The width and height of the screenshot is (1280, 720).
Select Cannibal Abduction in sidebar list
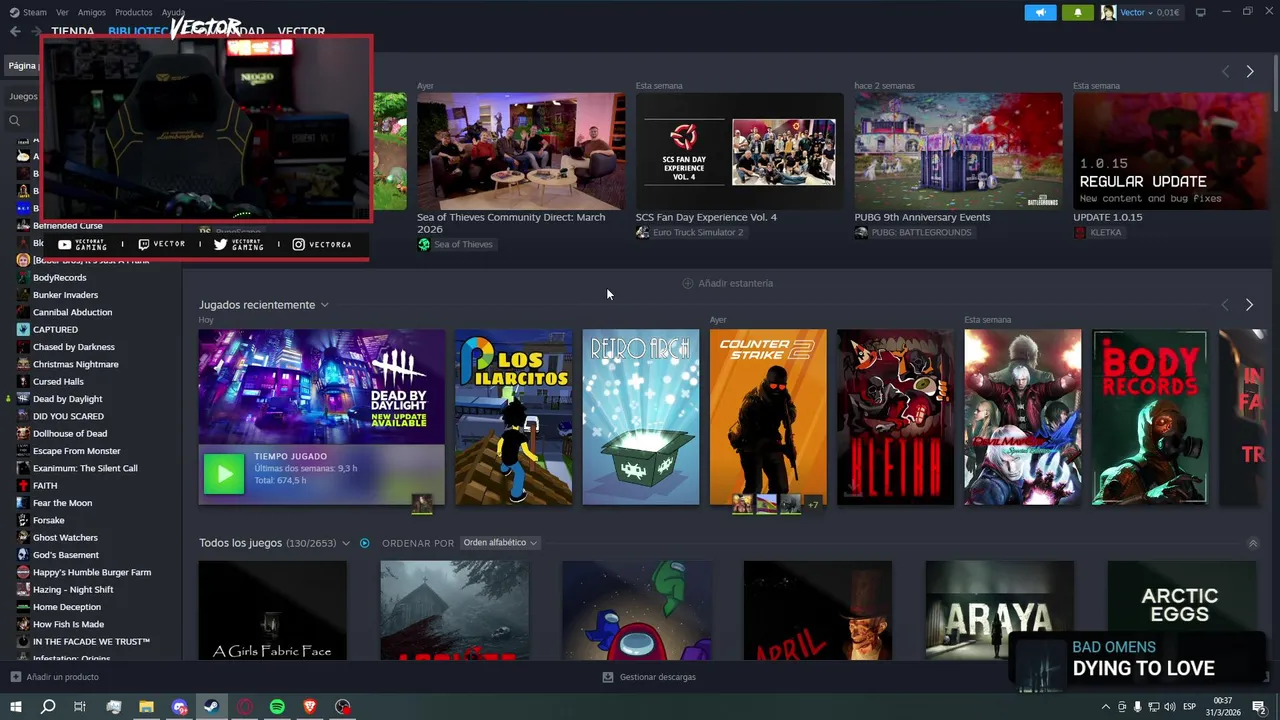click(72, 312)
